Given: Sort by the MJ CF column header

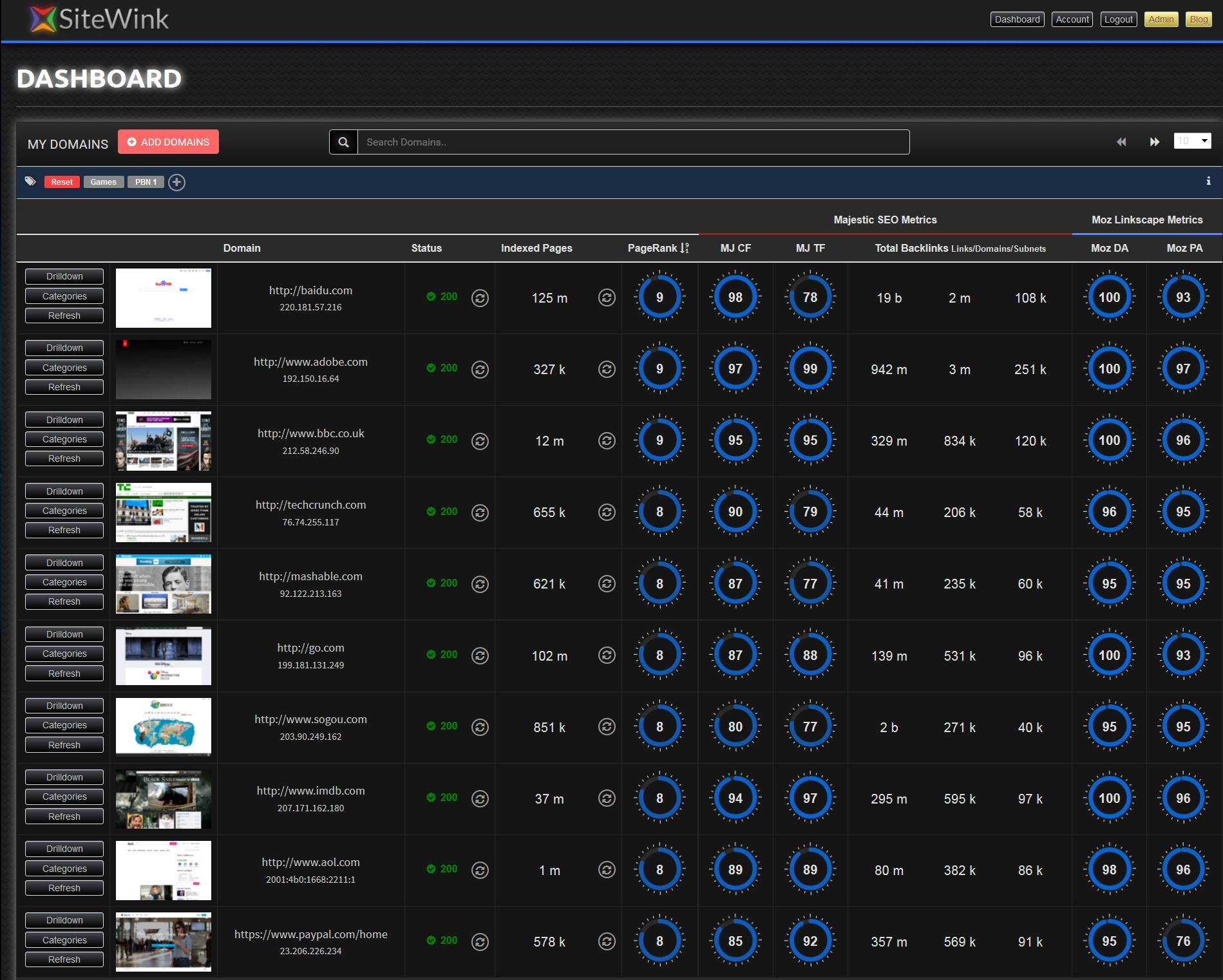Looking at the screenshot, I should 735,248.
